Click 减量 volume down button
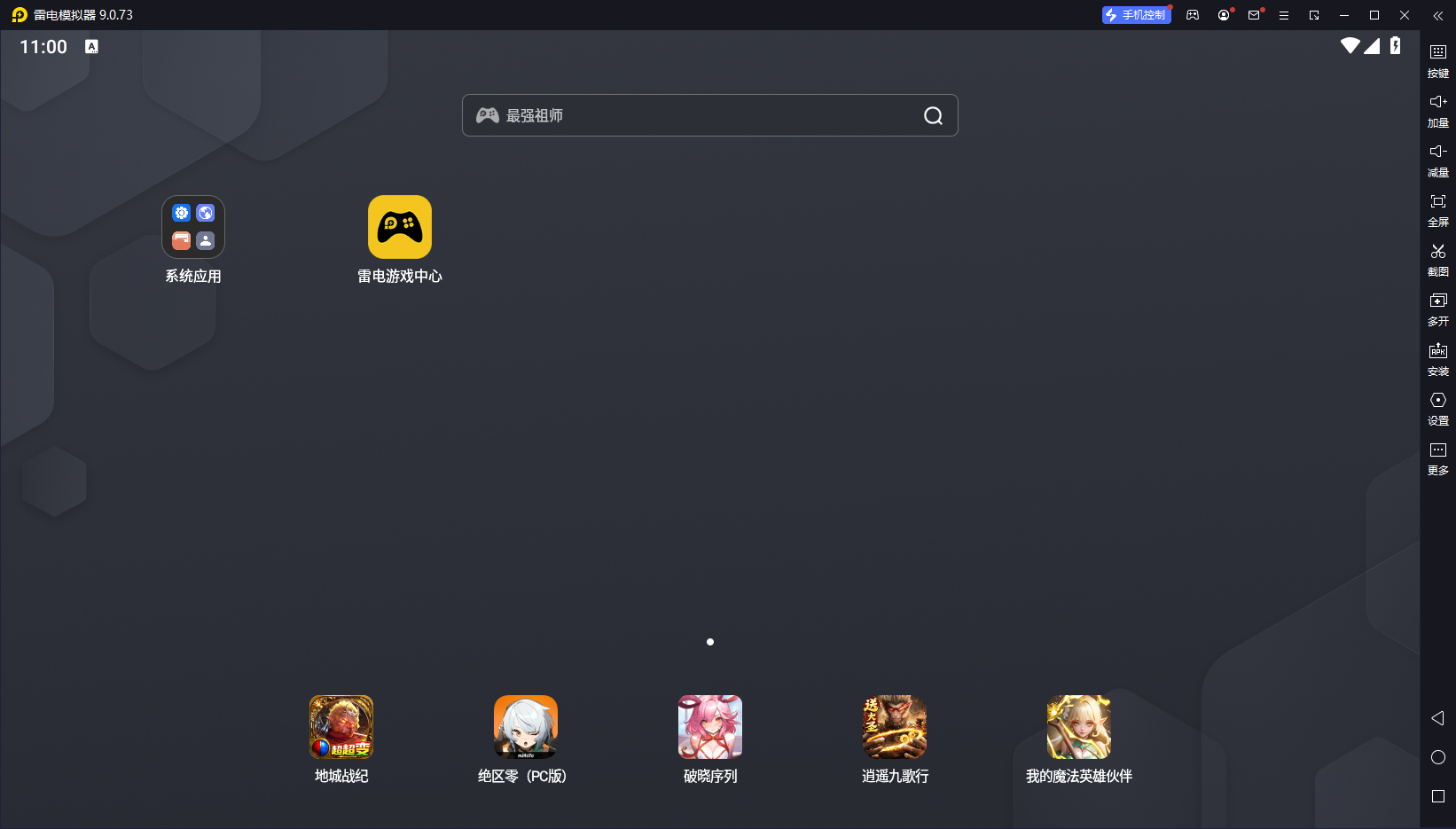This screenshot has width=1456, height=829. [1438, 160]
